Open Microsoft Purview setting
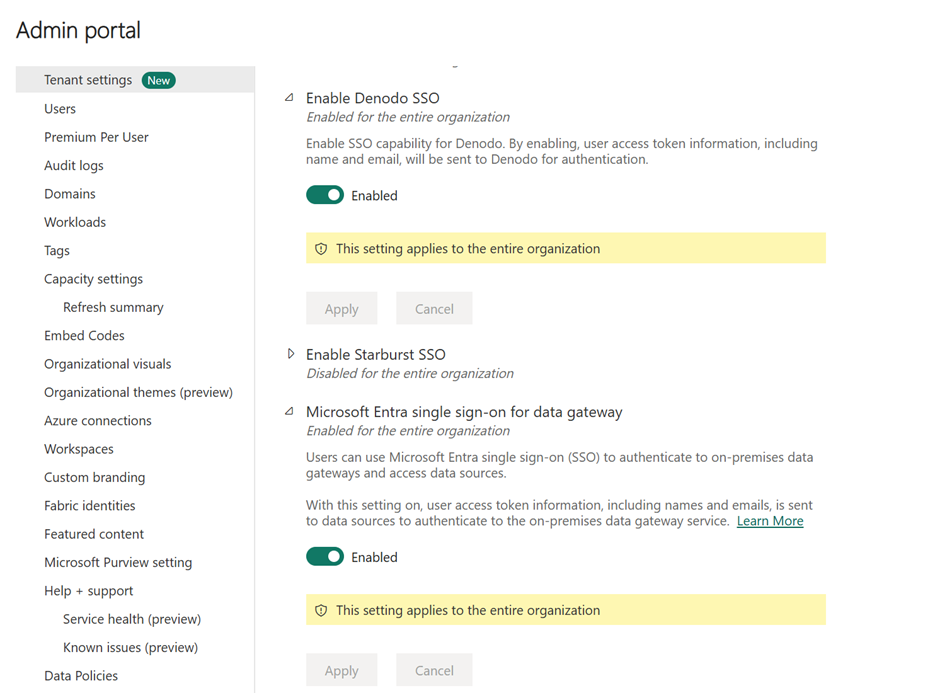This screenshot has width=935, height=693. [x=118, y=562]
